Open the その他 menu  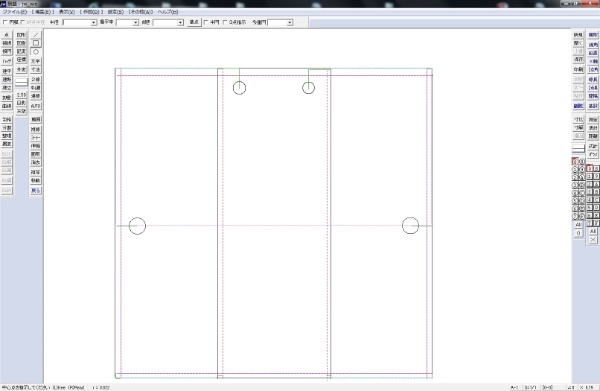[x=141, y=12]
